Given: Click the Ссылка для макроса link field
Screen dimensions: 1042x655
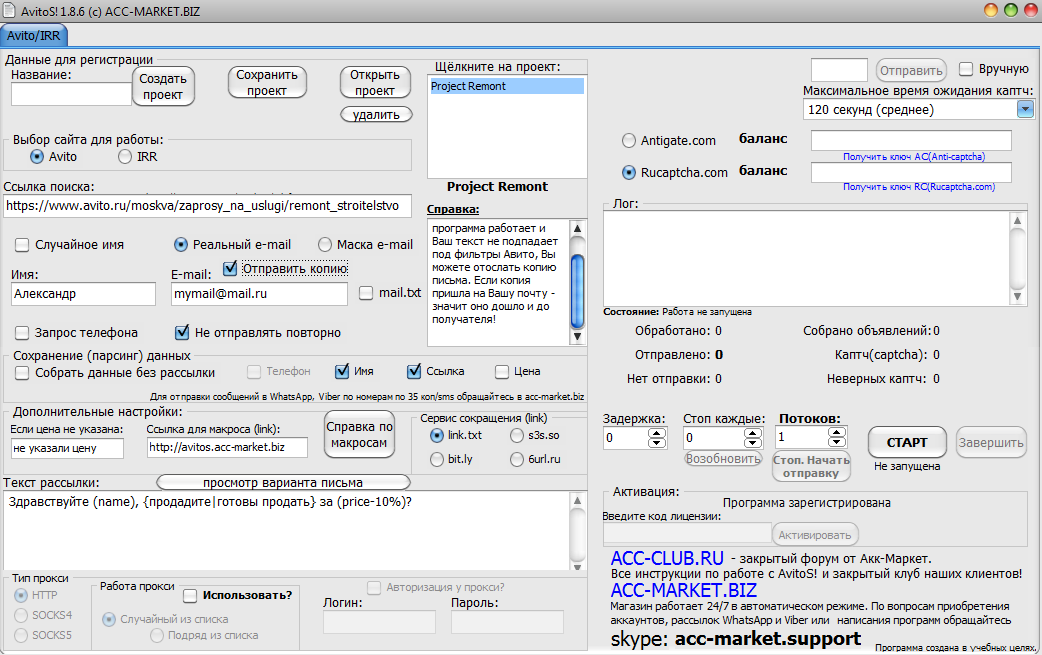Looking at the screenshot, I should tap(227, 448).
